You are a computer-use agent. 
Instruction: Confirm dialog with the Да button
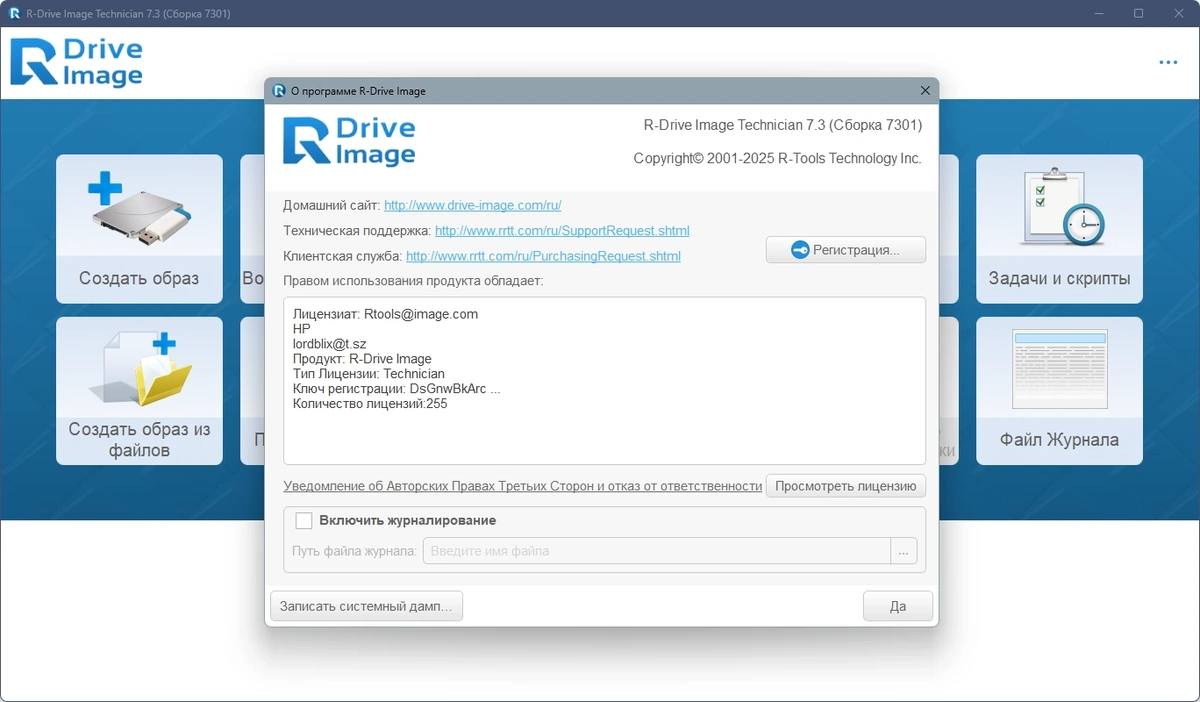[x=898, y=606]
